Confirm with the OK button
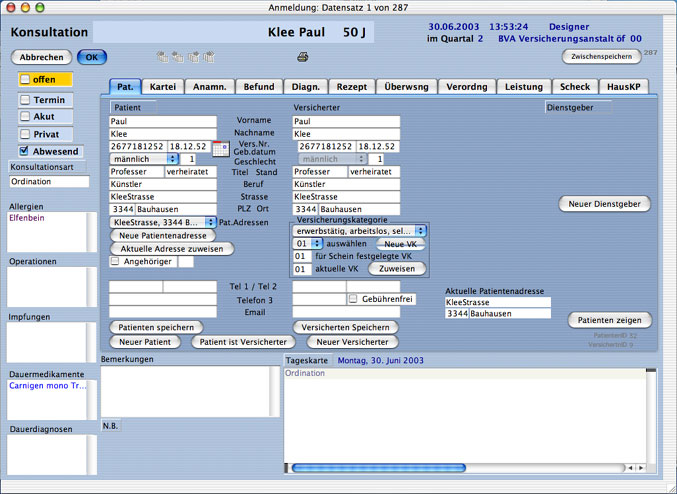The image size is (677, 494). 92,57
